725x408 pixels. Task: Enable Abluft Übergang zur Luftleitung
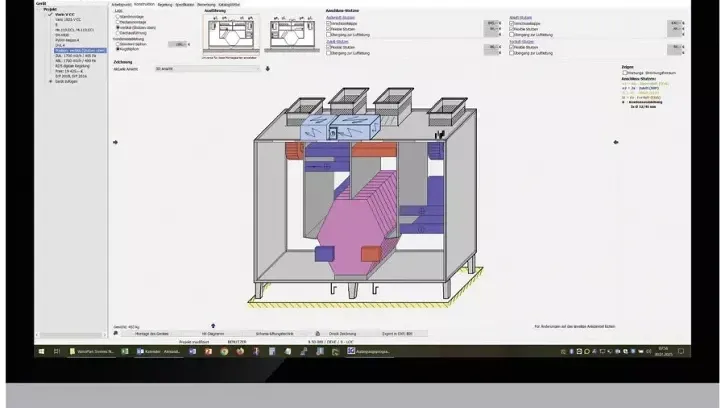click(511, 35)
